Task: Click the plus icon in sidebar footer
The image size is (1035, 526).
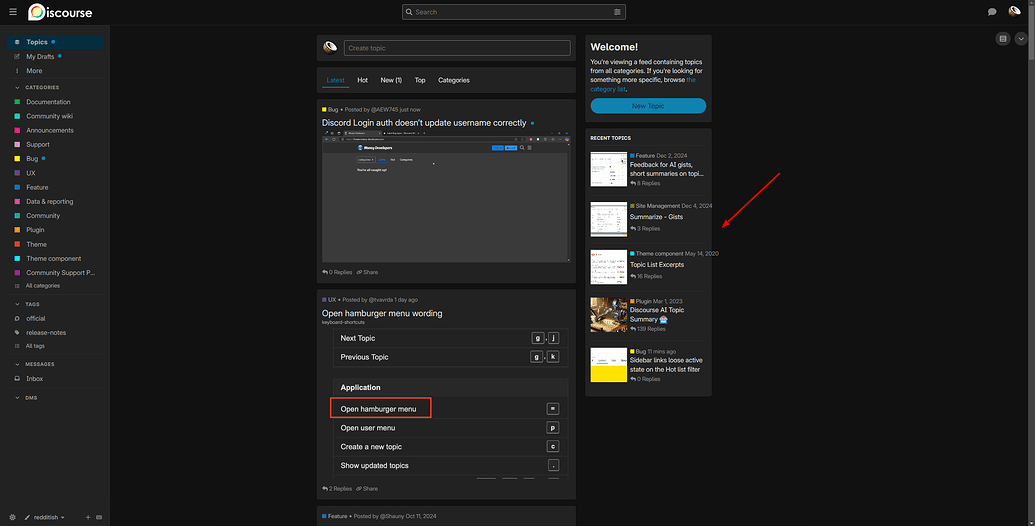Action: click(x=88, y=517)
